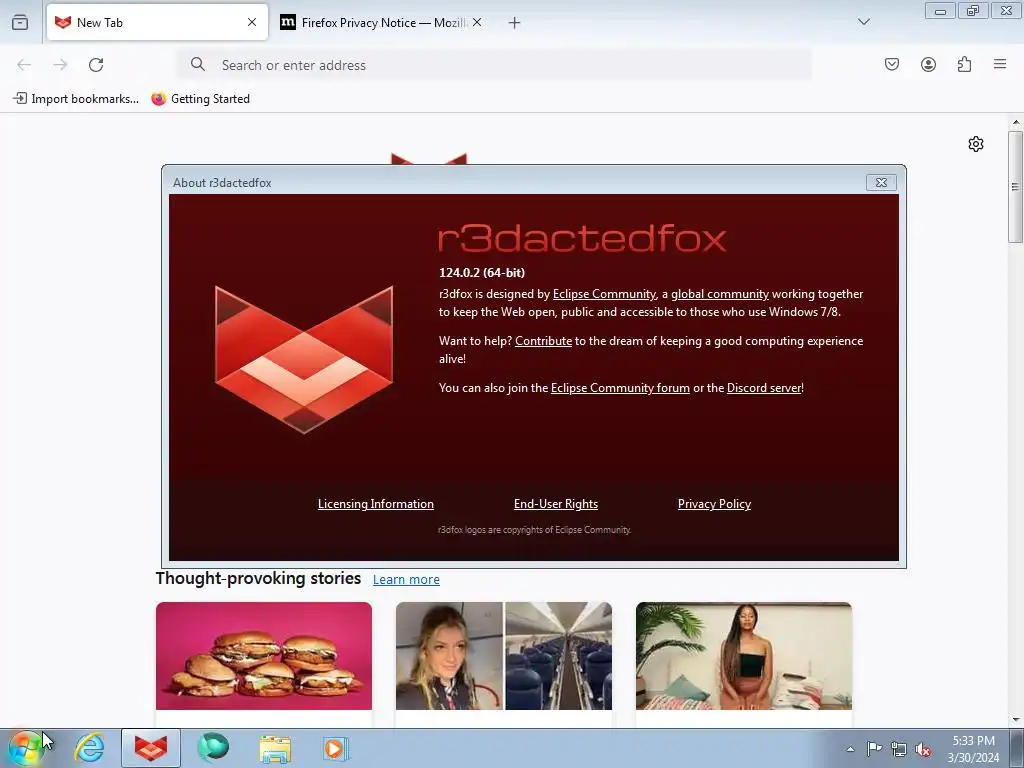Go back one page

click(24, 65)
